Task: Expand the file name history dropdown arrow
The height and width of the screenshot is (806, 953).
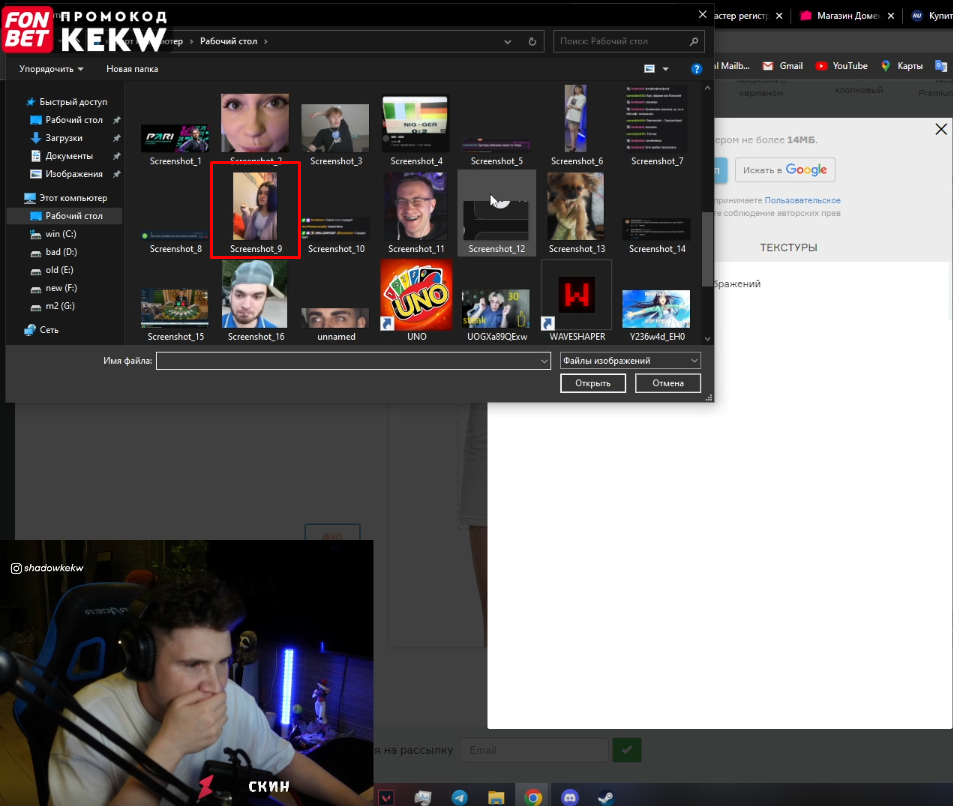Action: click(544, 361)
